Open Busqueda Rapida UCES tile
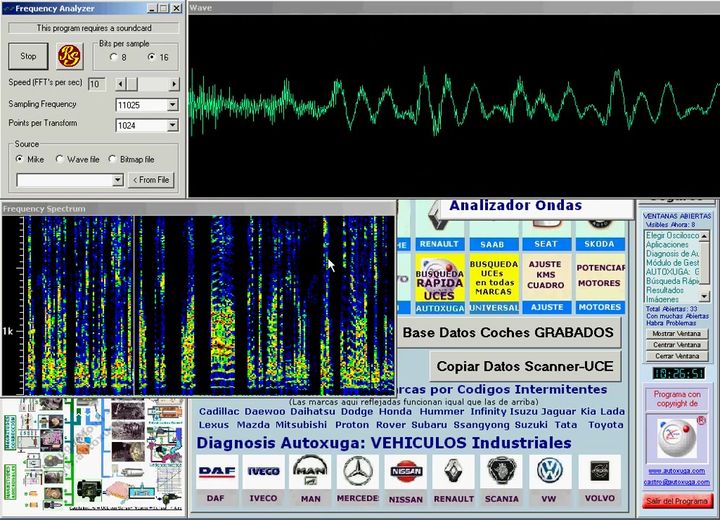This screenshot has width=720, height=520. [x=439, y=278]
